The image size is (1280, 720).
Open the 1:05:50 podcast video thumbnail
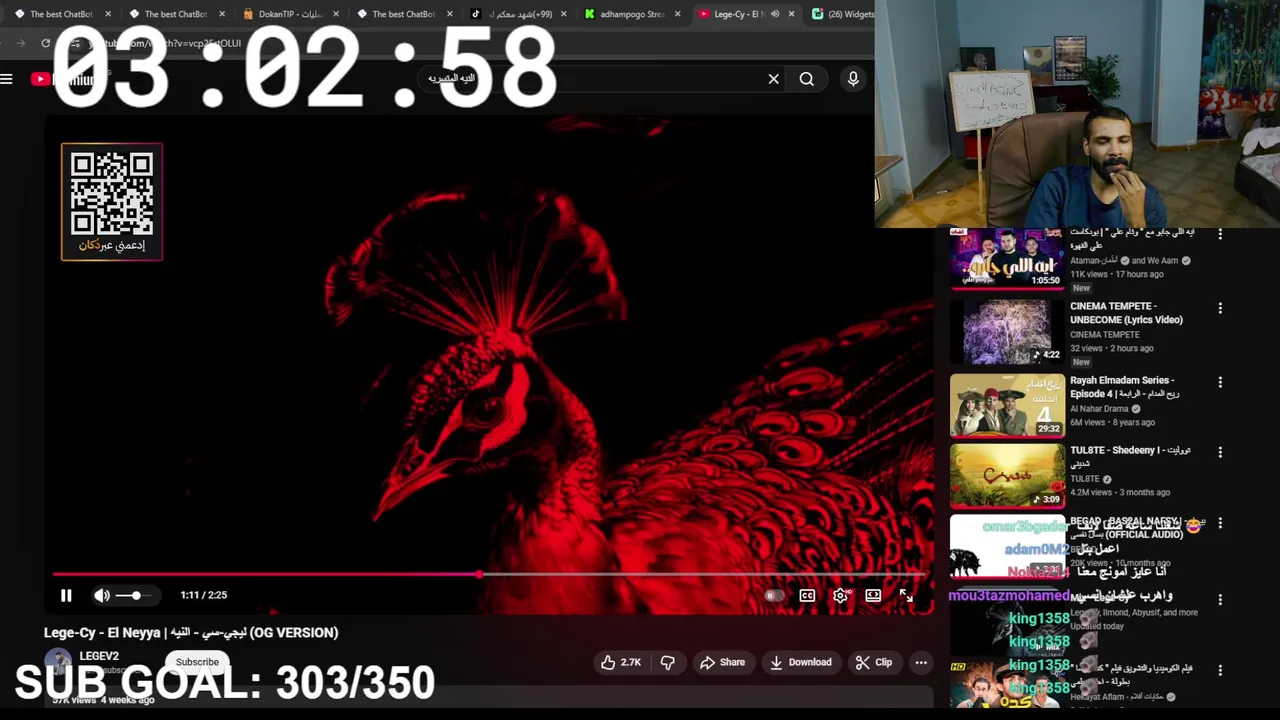click(x=1007, y=259)
